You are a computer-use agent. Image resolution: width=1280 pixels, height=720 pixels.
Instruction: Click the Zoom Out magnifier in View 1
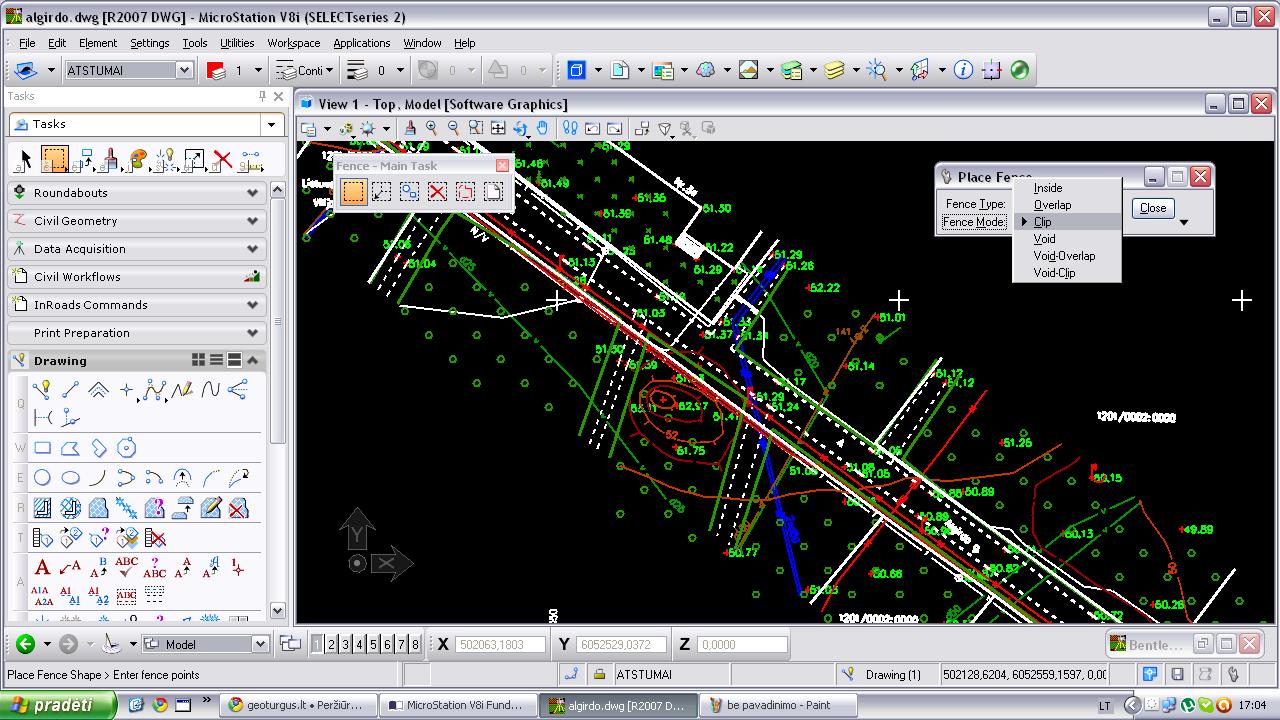(x=454, y=128)
